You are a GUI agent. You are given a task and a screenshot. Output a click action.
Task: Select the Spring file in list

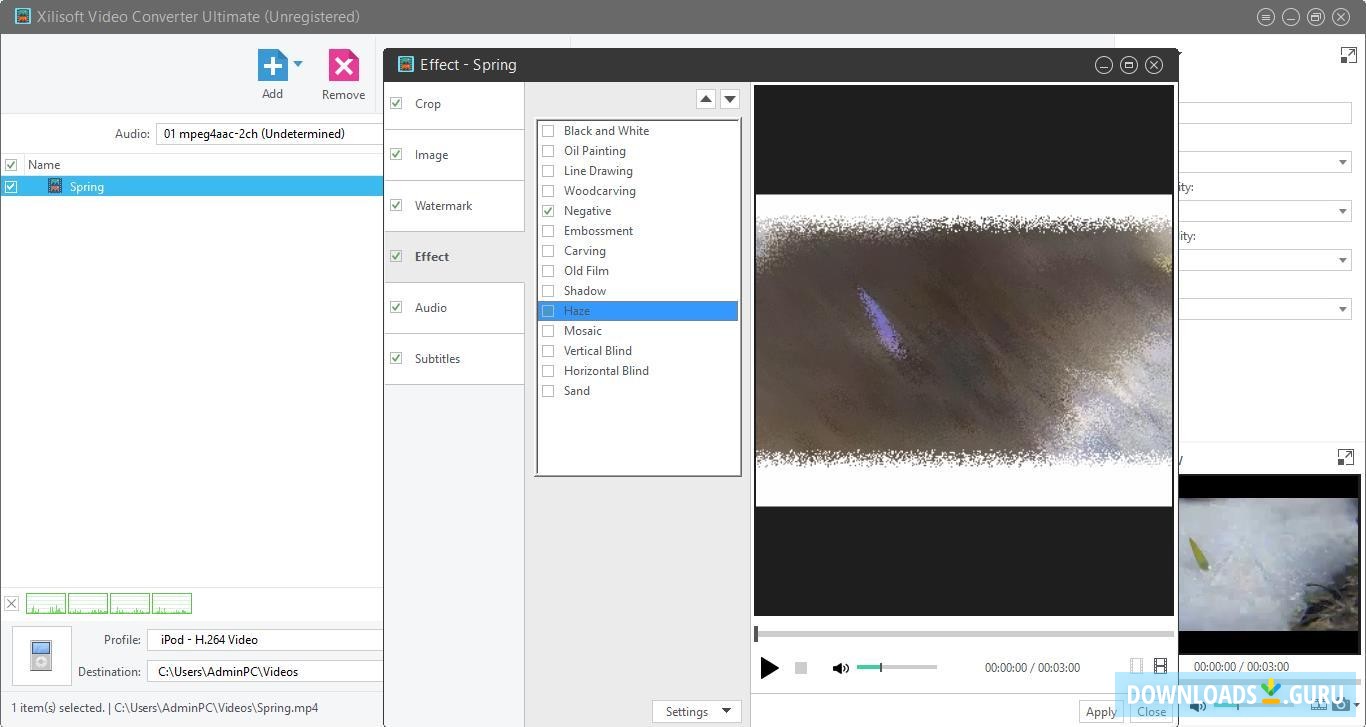(86, 187)
